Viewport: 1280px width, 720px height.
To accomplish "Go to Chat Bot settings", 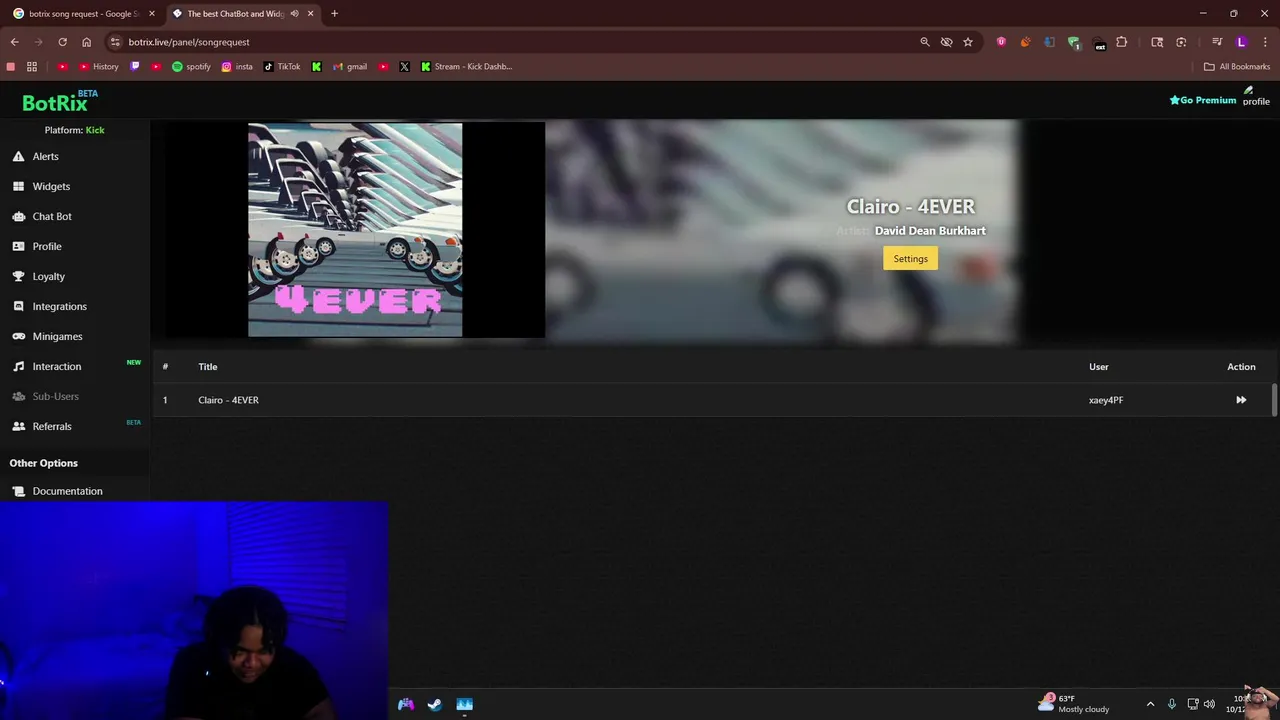I will click(x=51, y=216).
